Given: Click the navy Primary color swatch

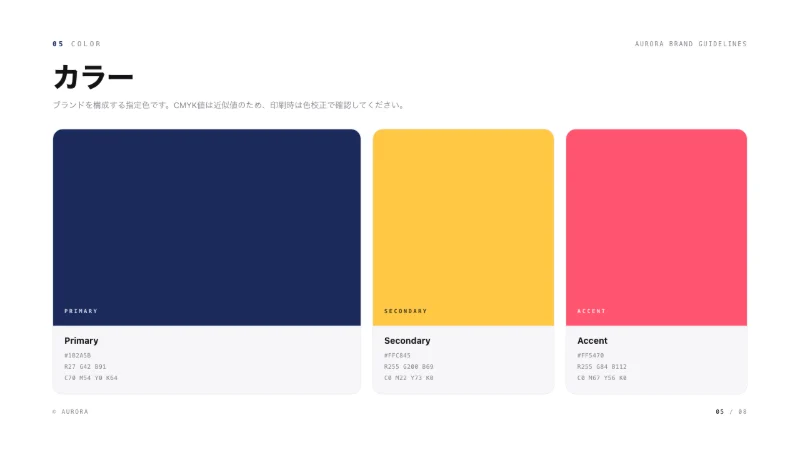Looking at the screenshot, I should click(207, 228).
